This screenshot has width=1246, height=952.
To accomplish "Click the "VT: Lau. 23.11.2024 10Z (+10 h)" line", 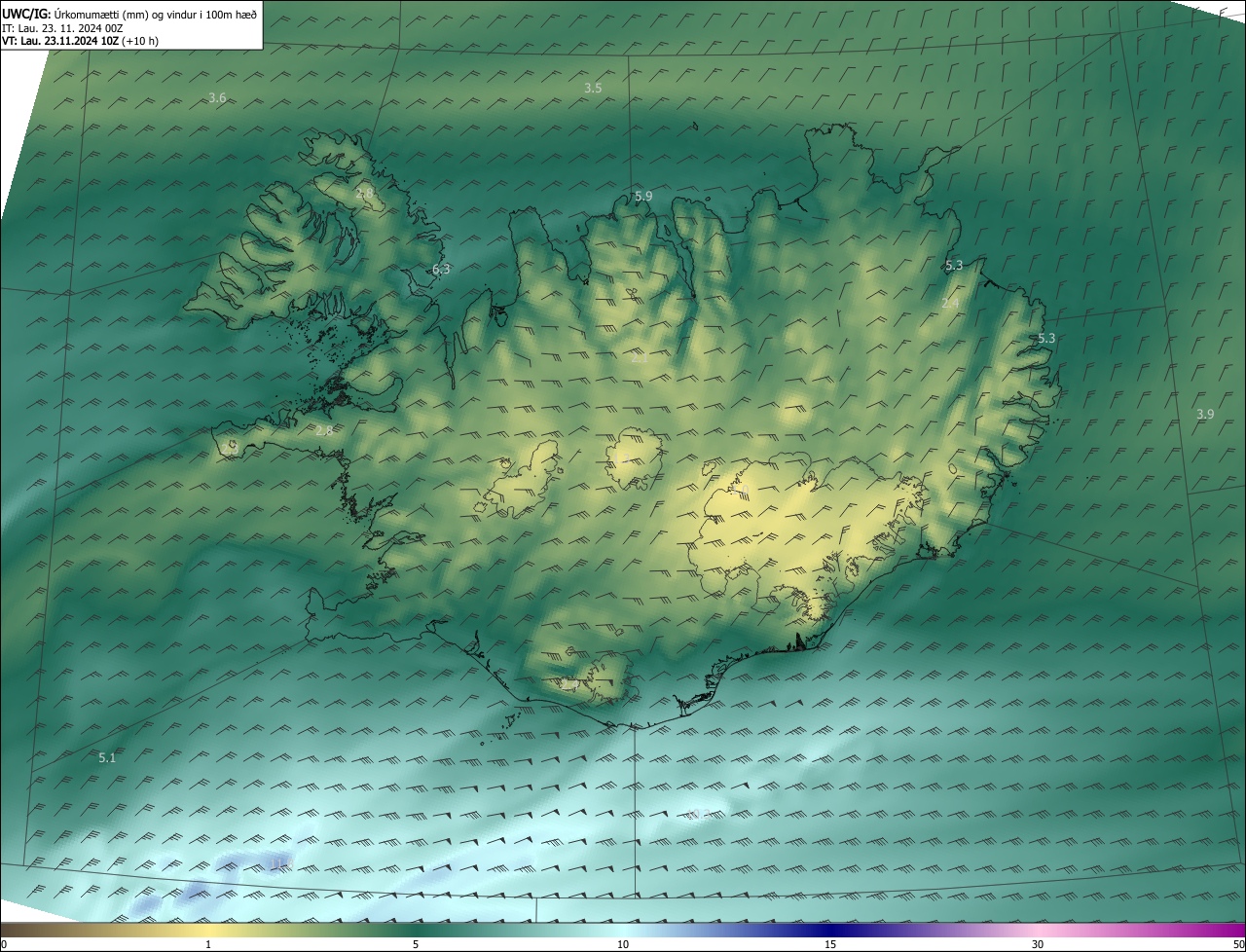I will (80, 41).
